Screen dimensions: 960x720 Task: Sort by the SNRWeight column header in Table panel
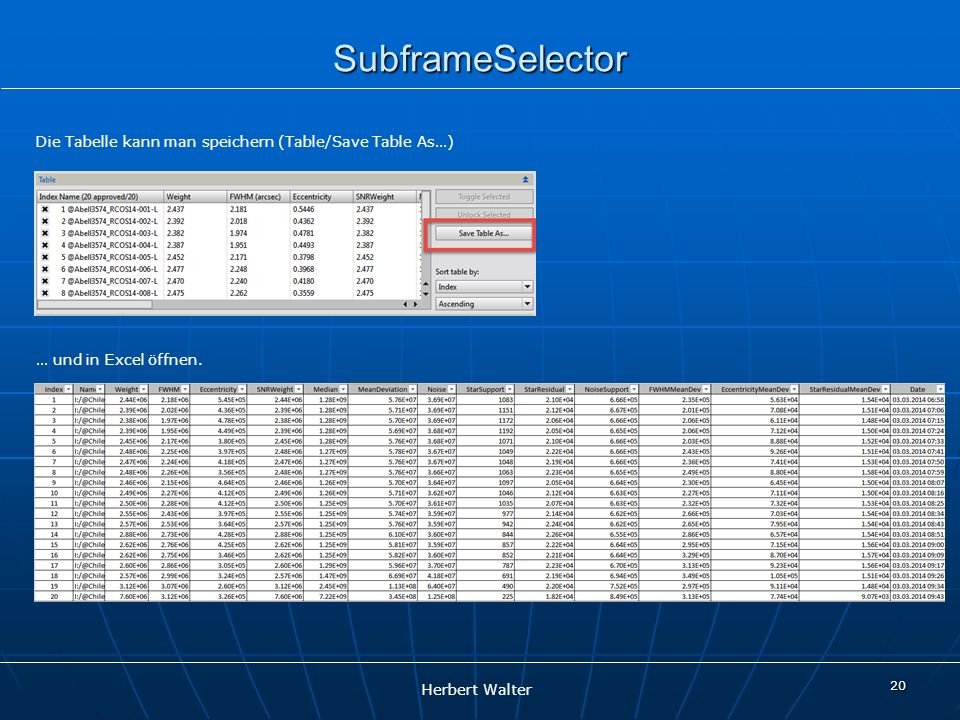(384, 197)
